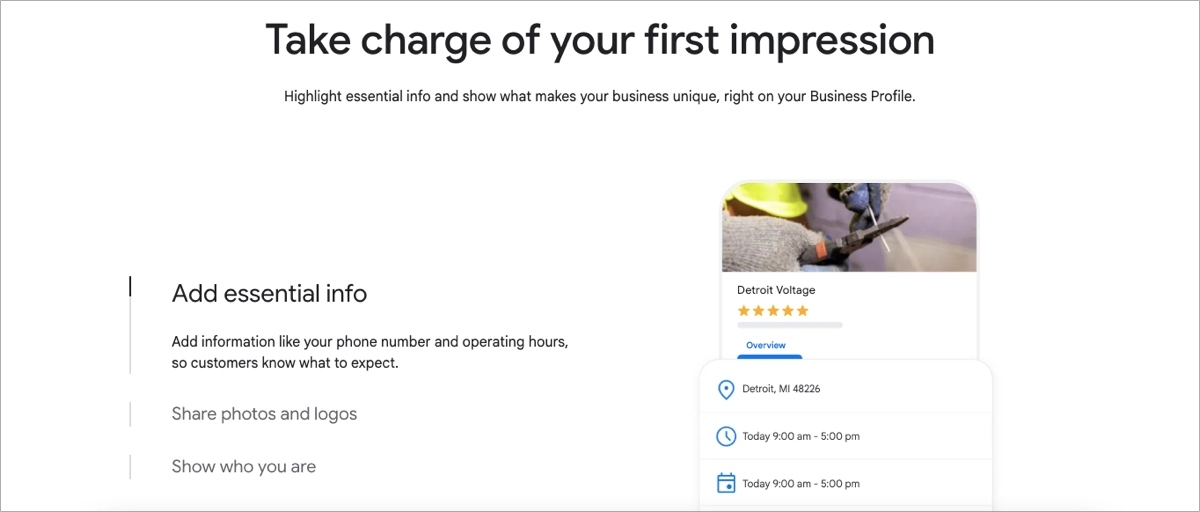
Task: Click the clock hours icon
Action: [726, 436]
